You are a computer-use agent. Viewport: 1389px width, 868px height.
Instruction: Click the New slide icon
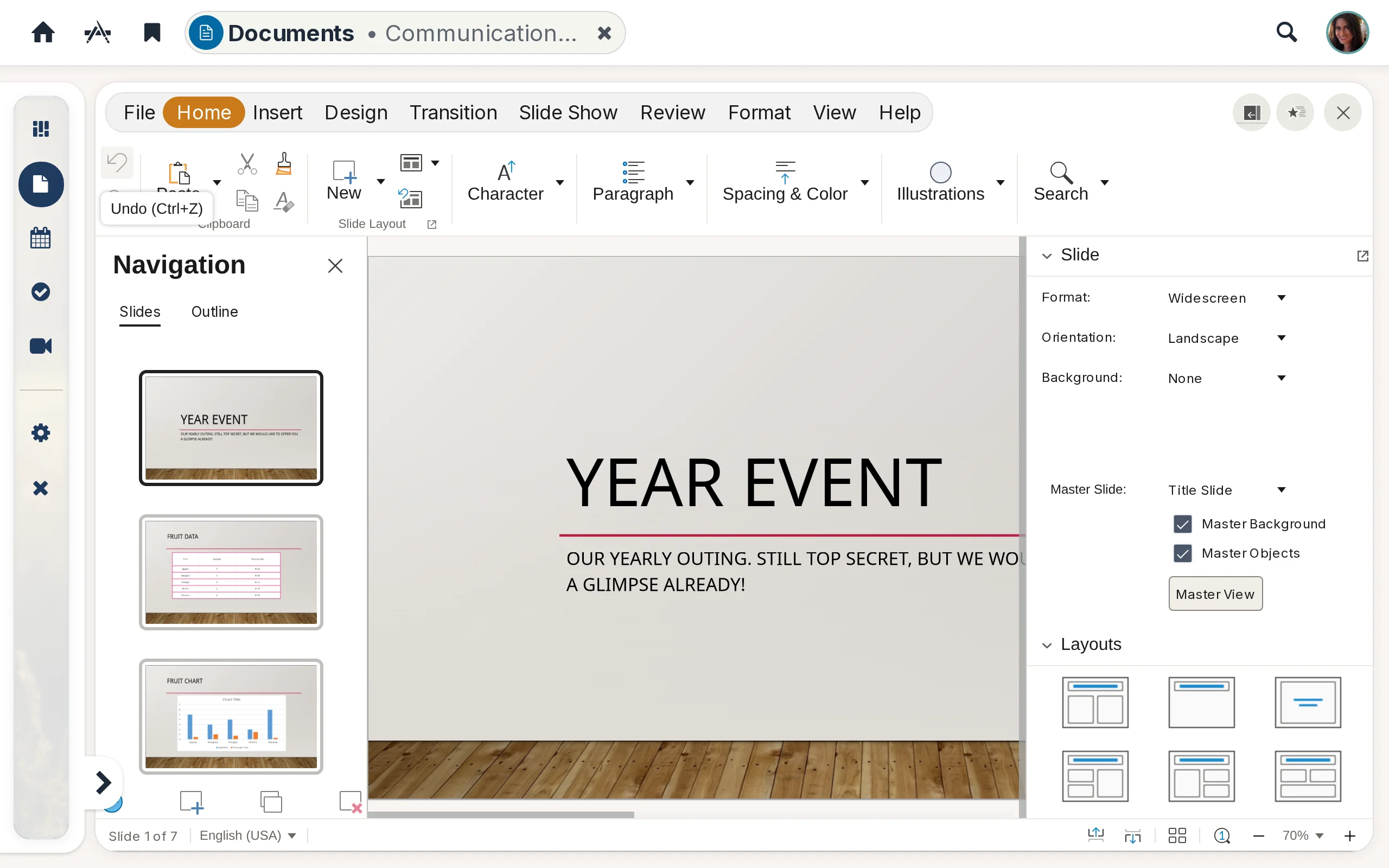(344, 171)
